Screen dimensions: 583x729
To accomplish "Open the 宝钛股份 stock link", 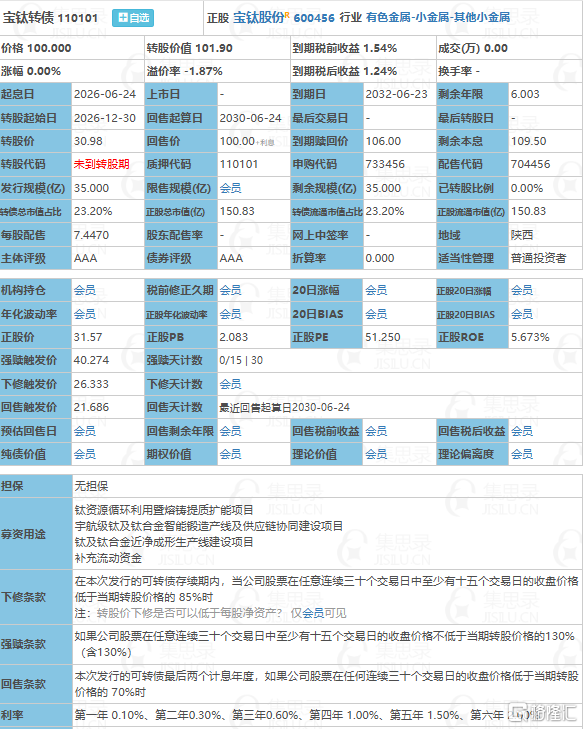I will (x=258, y=18).
